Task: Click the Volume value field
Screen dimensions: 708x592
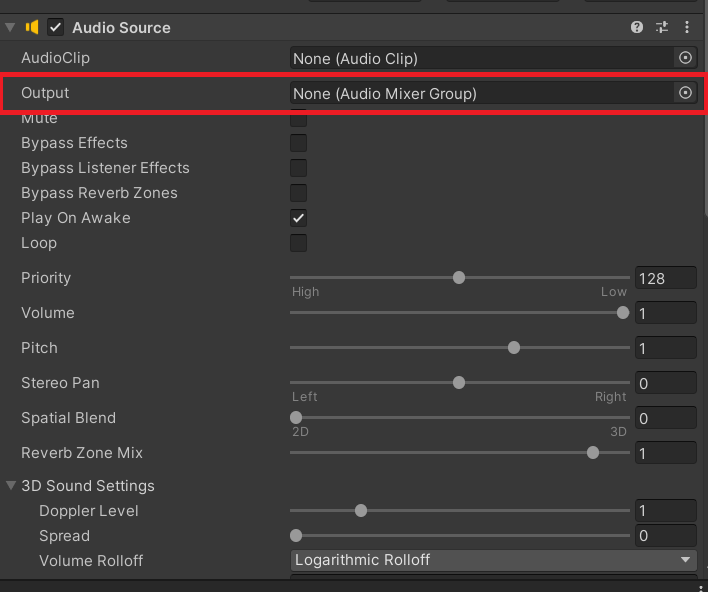Action: [x=666, y=312]
